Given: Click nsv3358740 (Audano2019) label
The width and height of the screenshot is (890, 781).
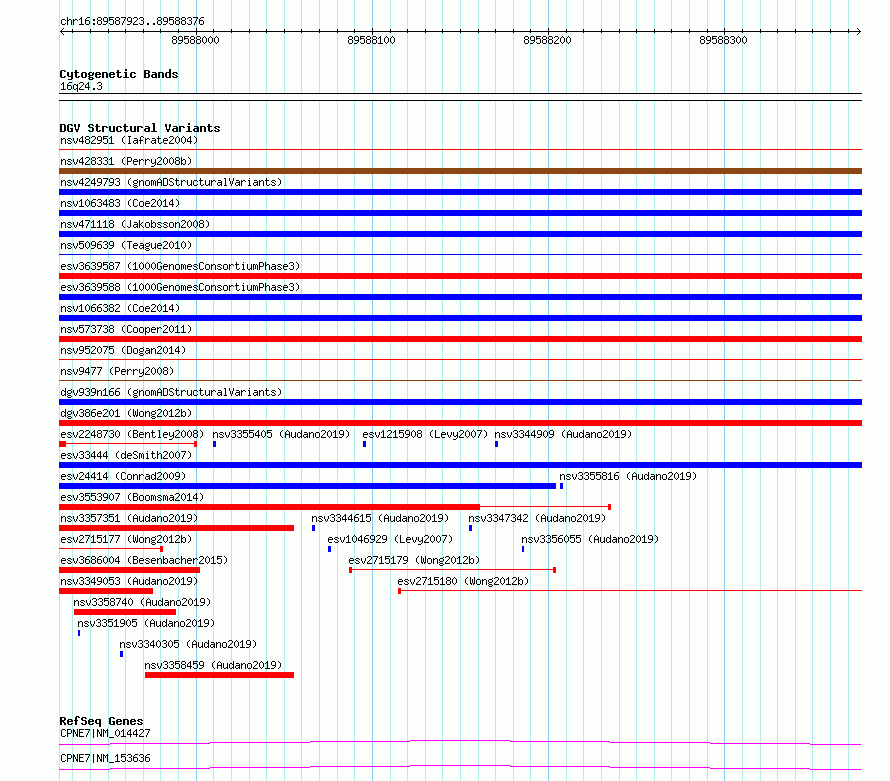Looking at the screenshot, I should (142, 602).
